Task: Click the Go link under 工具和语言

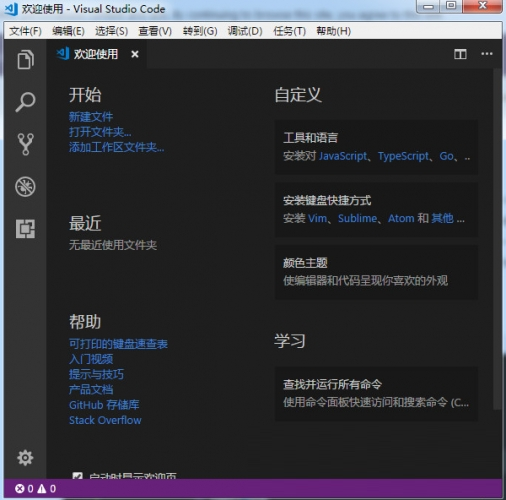Action: coord(446,156)
